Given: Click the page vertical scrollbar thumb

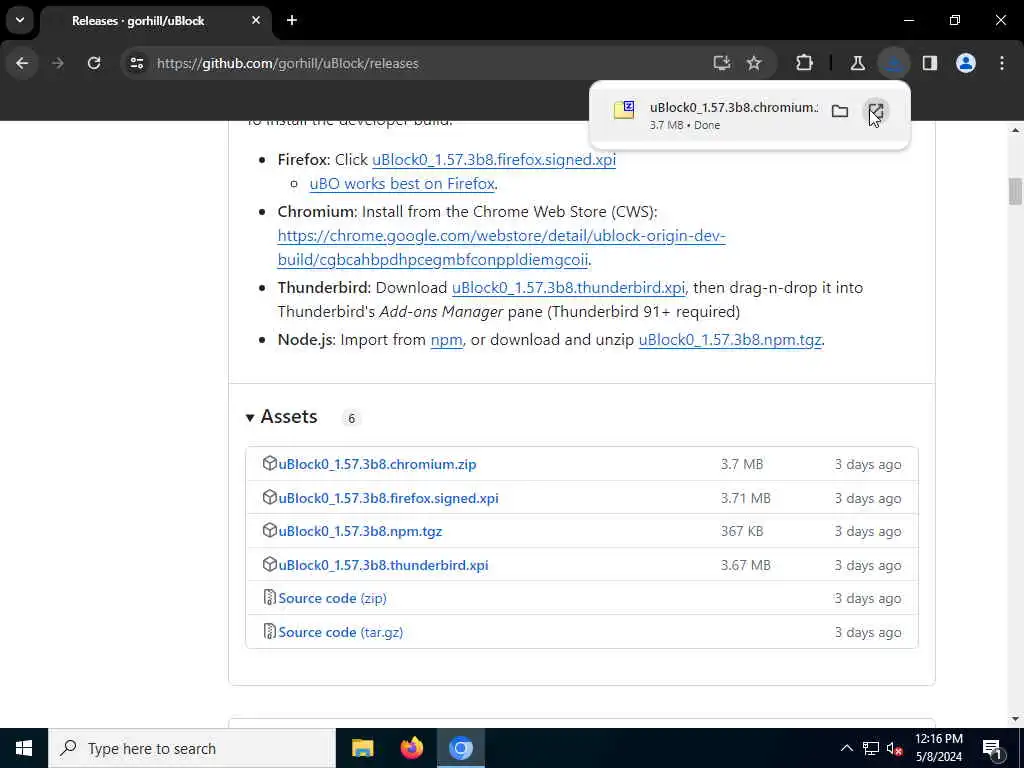Looking at the screenshot, I should (x=1015, y=191).
